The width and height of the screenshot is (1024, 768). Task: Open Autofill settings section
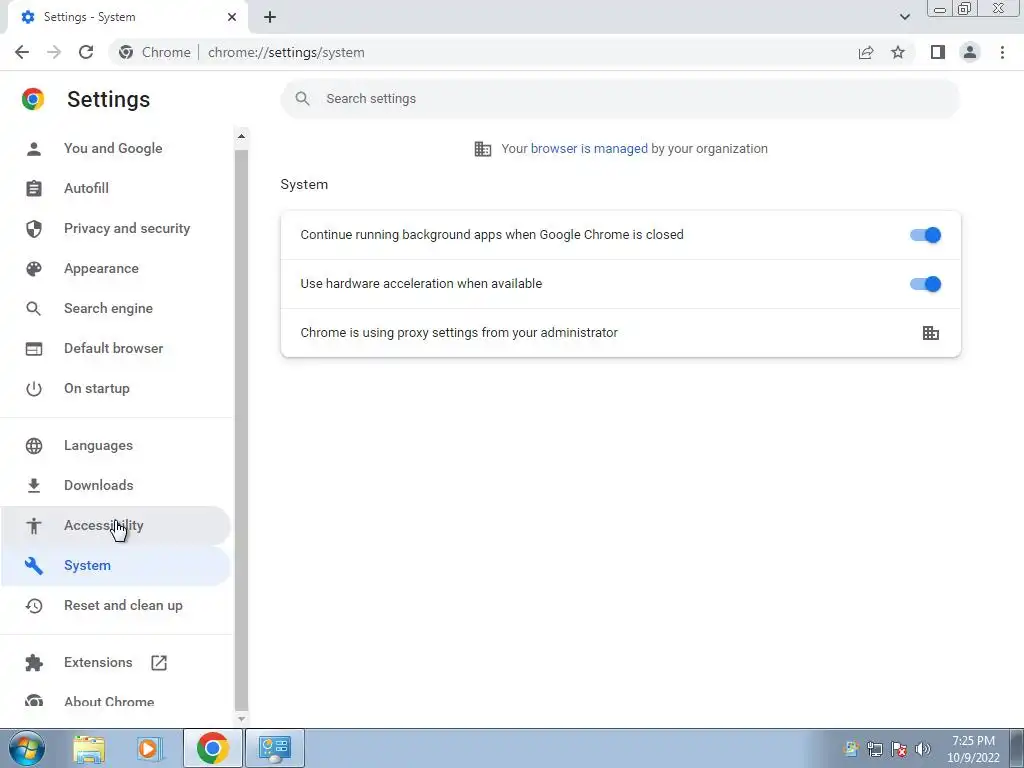tap(115, 188)
